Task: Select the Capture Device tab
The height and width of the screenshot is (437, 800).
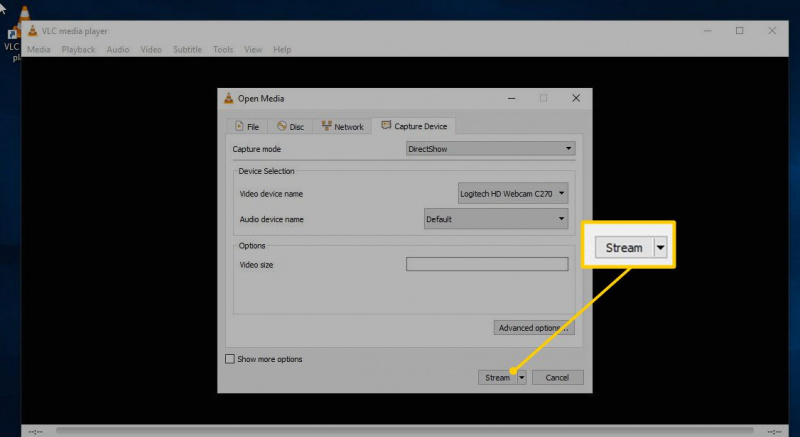Action: point(414,126)
